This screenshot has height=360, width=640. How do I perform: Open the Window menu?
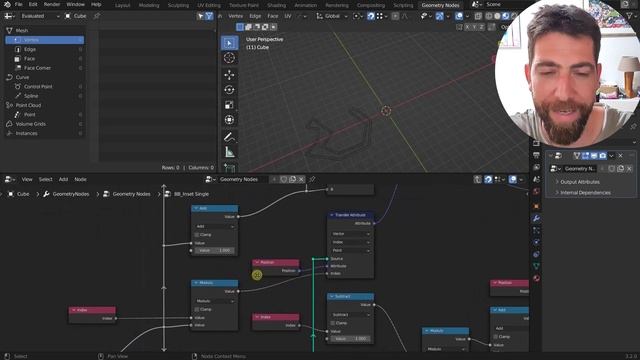pos(76,4)
